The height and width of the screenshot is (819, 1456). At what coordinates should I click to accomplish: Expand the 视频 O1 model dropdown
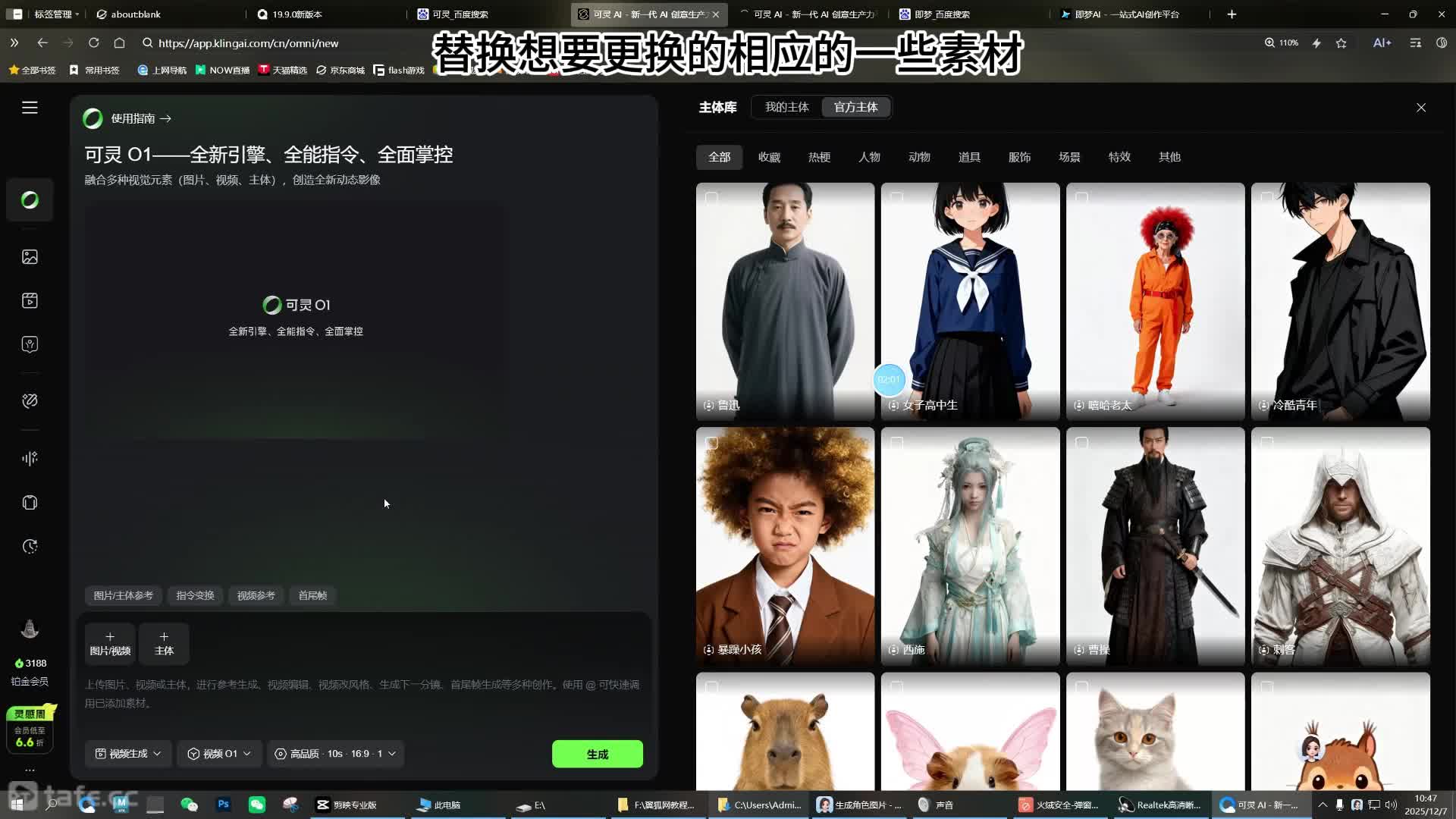pyautogui.click(x=219, y=754)
